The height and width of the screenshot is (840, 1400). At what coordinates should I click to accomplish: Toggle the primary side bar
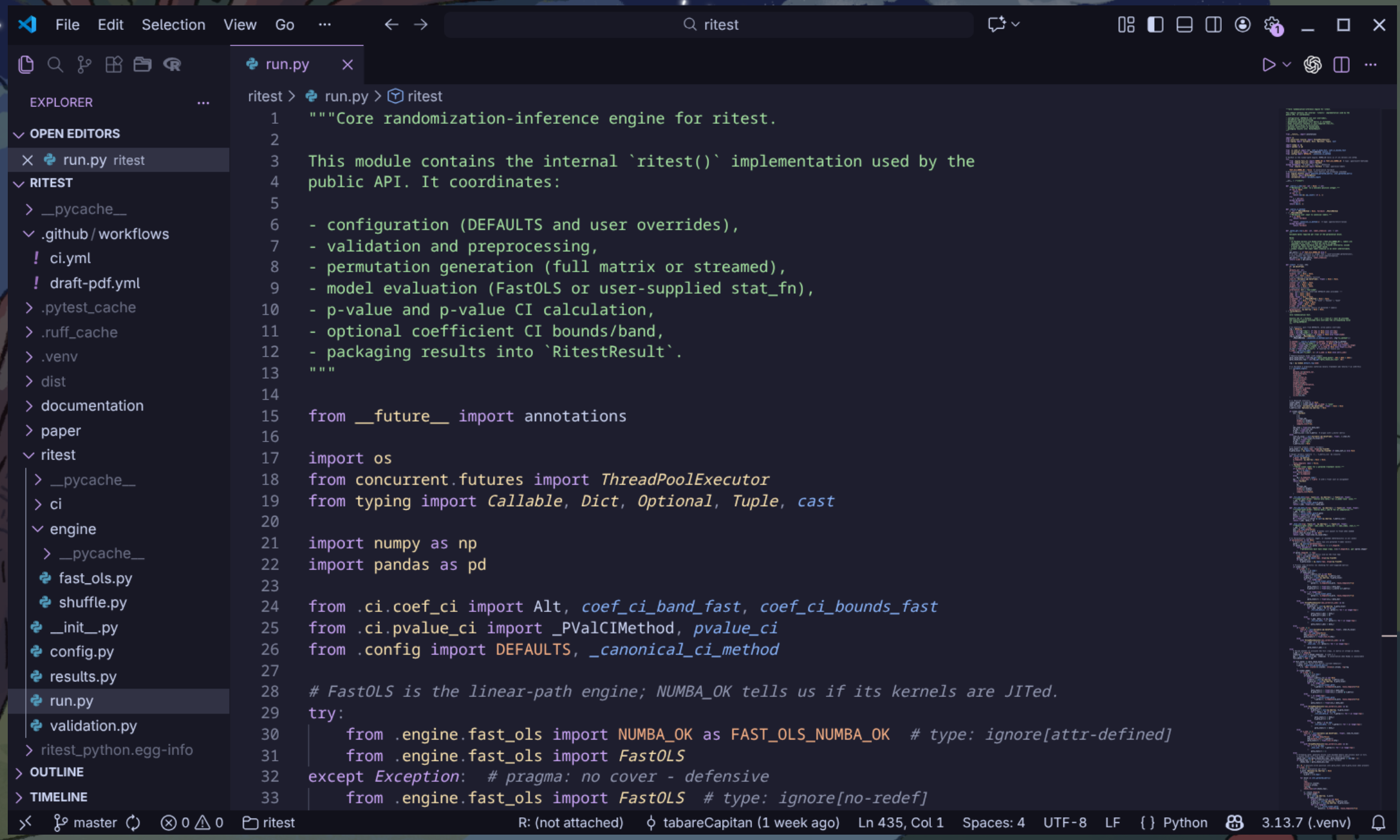coord(1155,25)
